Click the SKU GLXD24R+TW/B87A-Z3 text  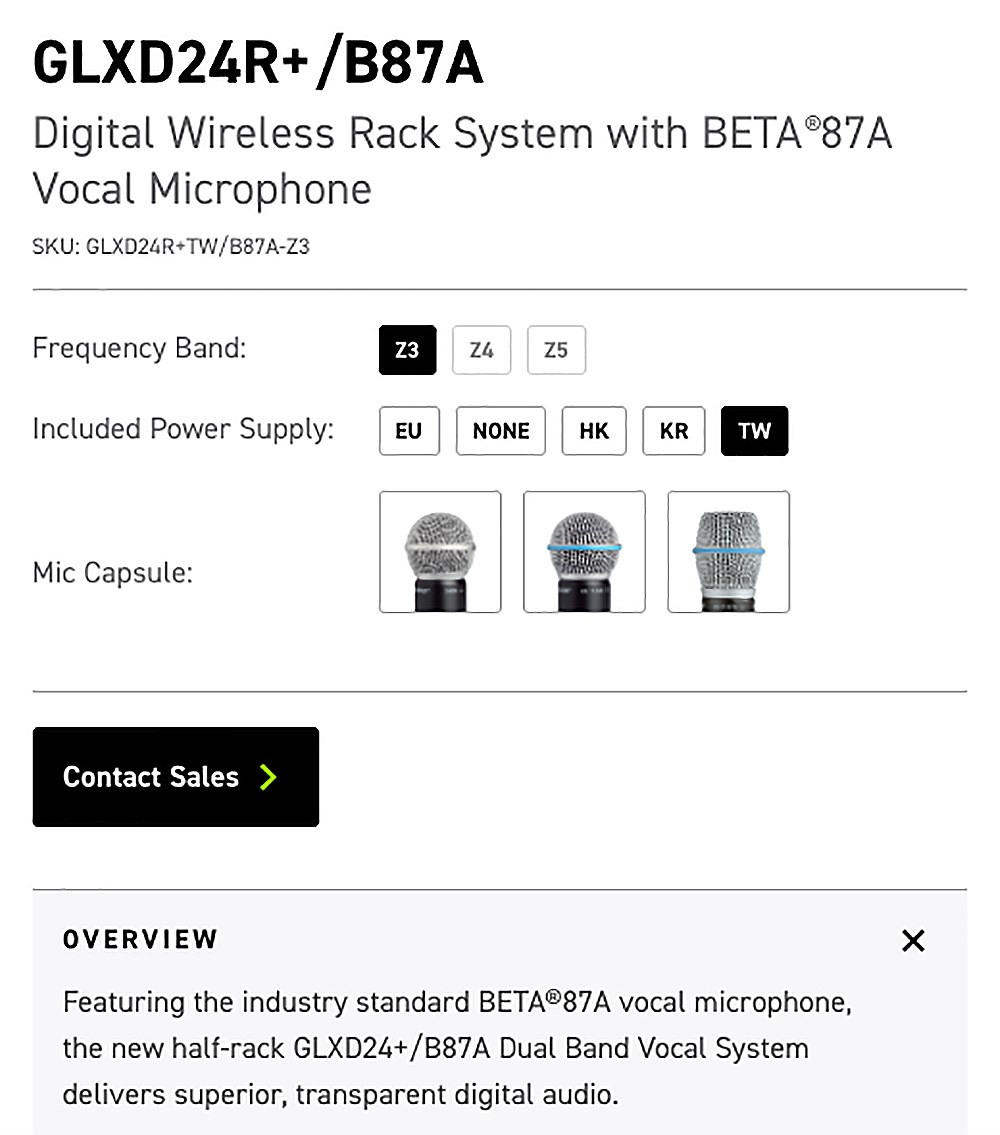tap(171, 247)
